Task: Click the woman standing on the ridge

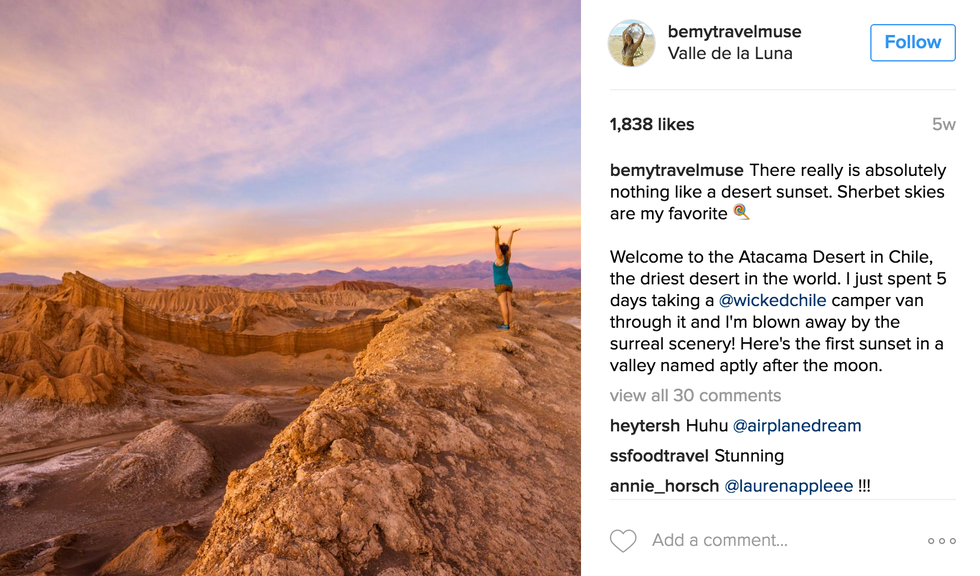Action: [x=503, y=276]
